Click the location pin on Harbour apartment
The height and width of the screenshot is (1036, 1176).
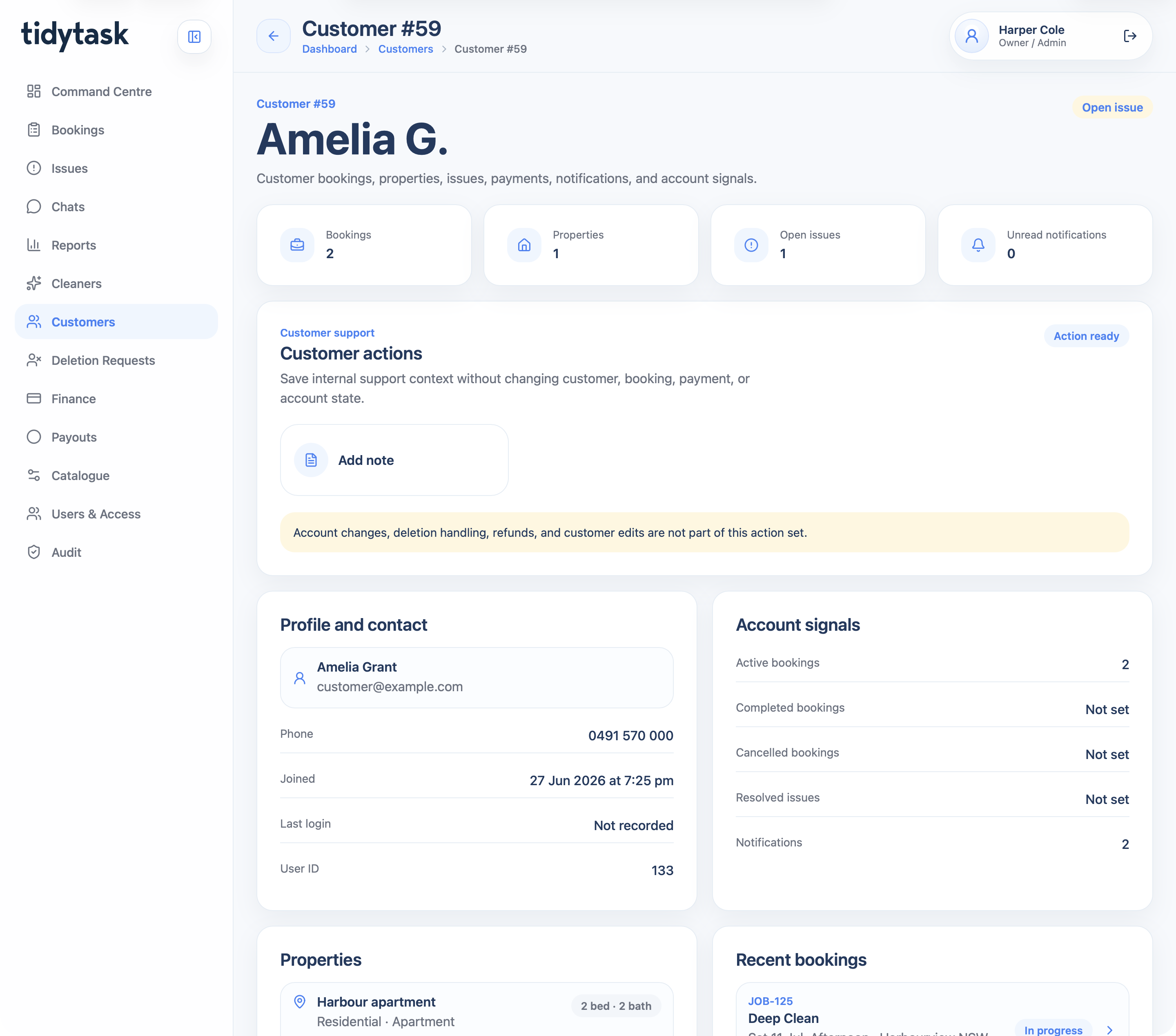[300, 1002]
